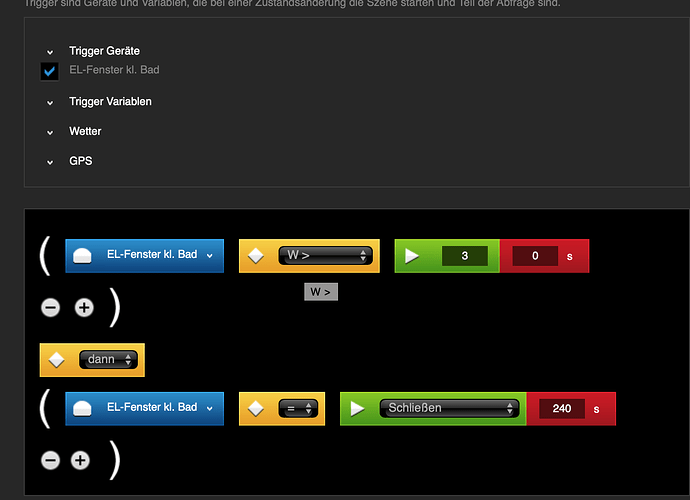Image resolution: width=690 pixels, height=500 pixels.
Task: Expand the GPS section
Action: 50,161
